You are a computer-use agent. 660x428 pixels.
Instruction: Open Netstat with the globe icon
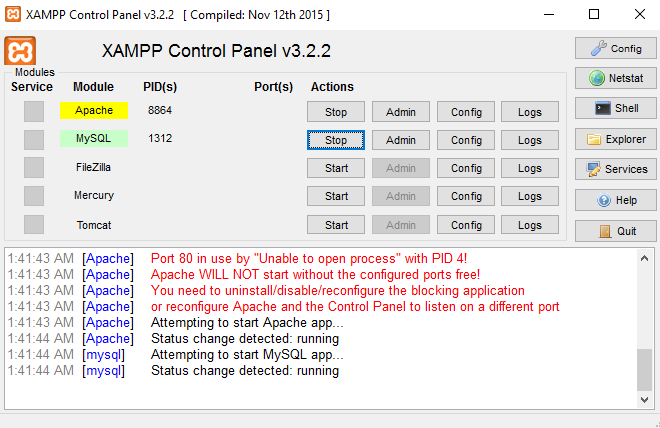click(615, 78)
